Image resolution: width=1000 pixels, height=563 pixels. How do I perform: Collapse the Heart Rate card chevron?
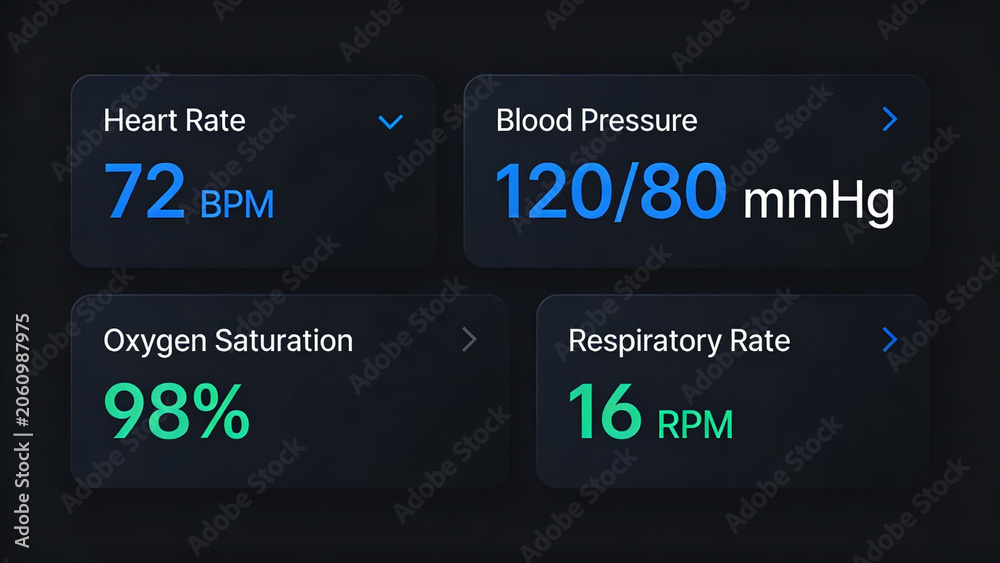click(x=390, y=121)
